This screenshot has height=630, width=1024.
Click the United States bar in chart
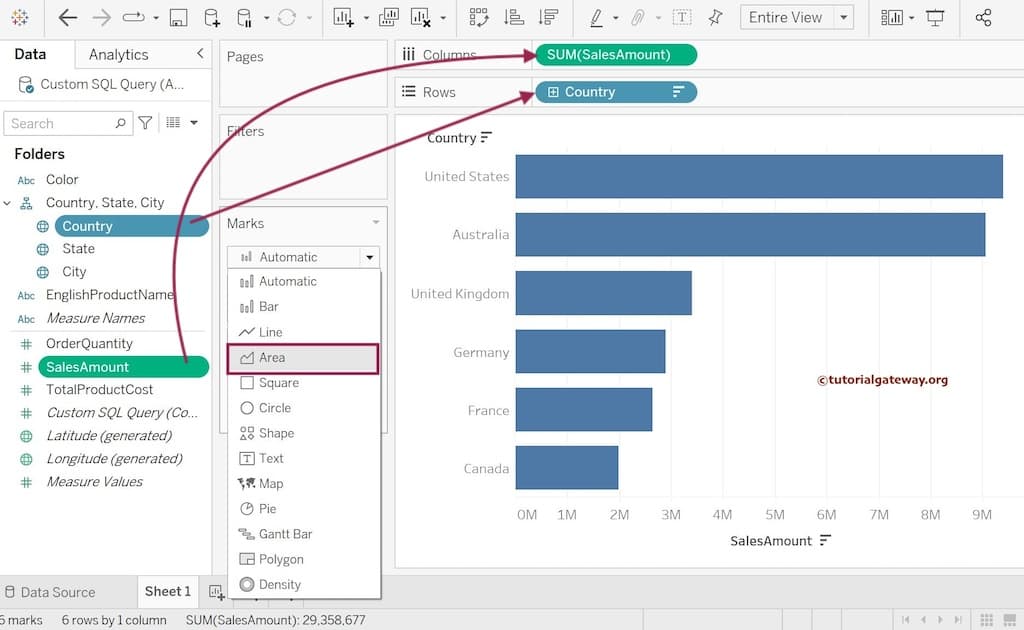click(x=758, y=177)
